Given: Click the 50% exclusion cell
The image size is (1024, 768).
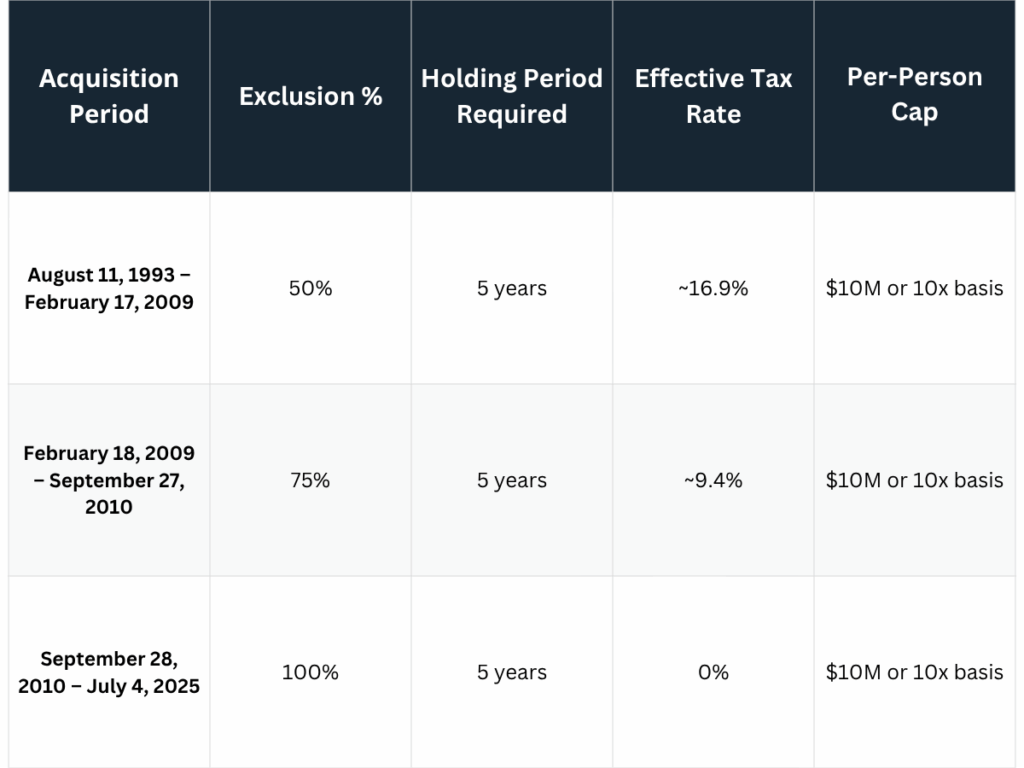Looking at the screenshot, I should [x=310, y=288].
